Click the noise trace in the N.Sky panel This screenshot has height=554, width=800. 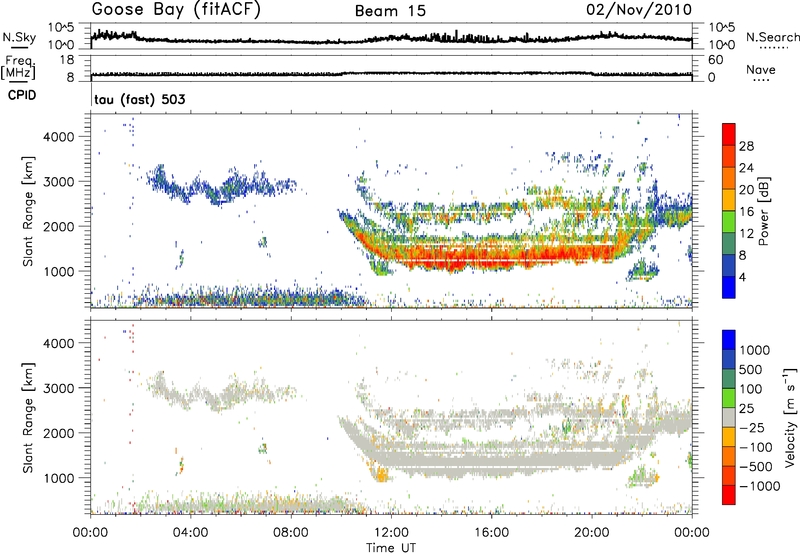(x=391, y=39)
